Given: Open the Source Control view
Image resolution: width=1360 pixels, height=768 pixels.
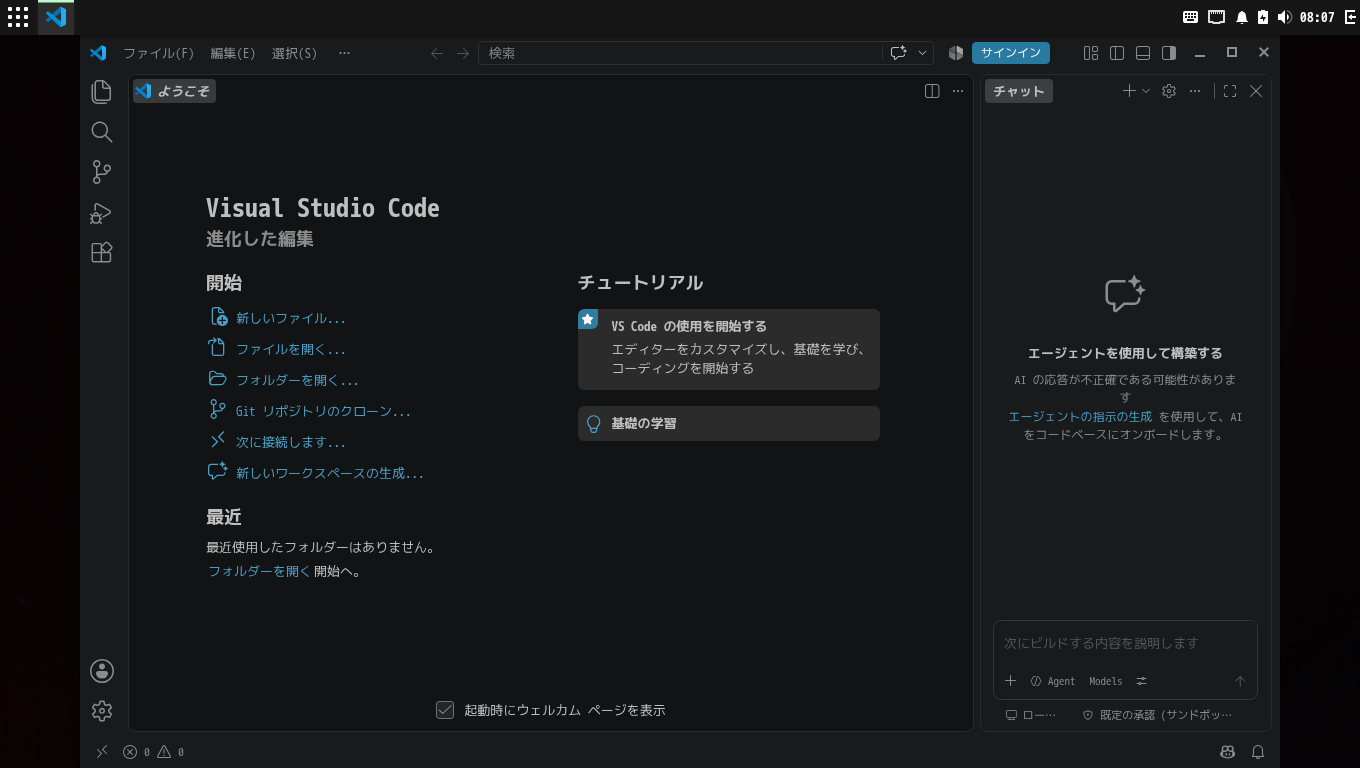Looking at the screenshot, I should click(101, 172).
